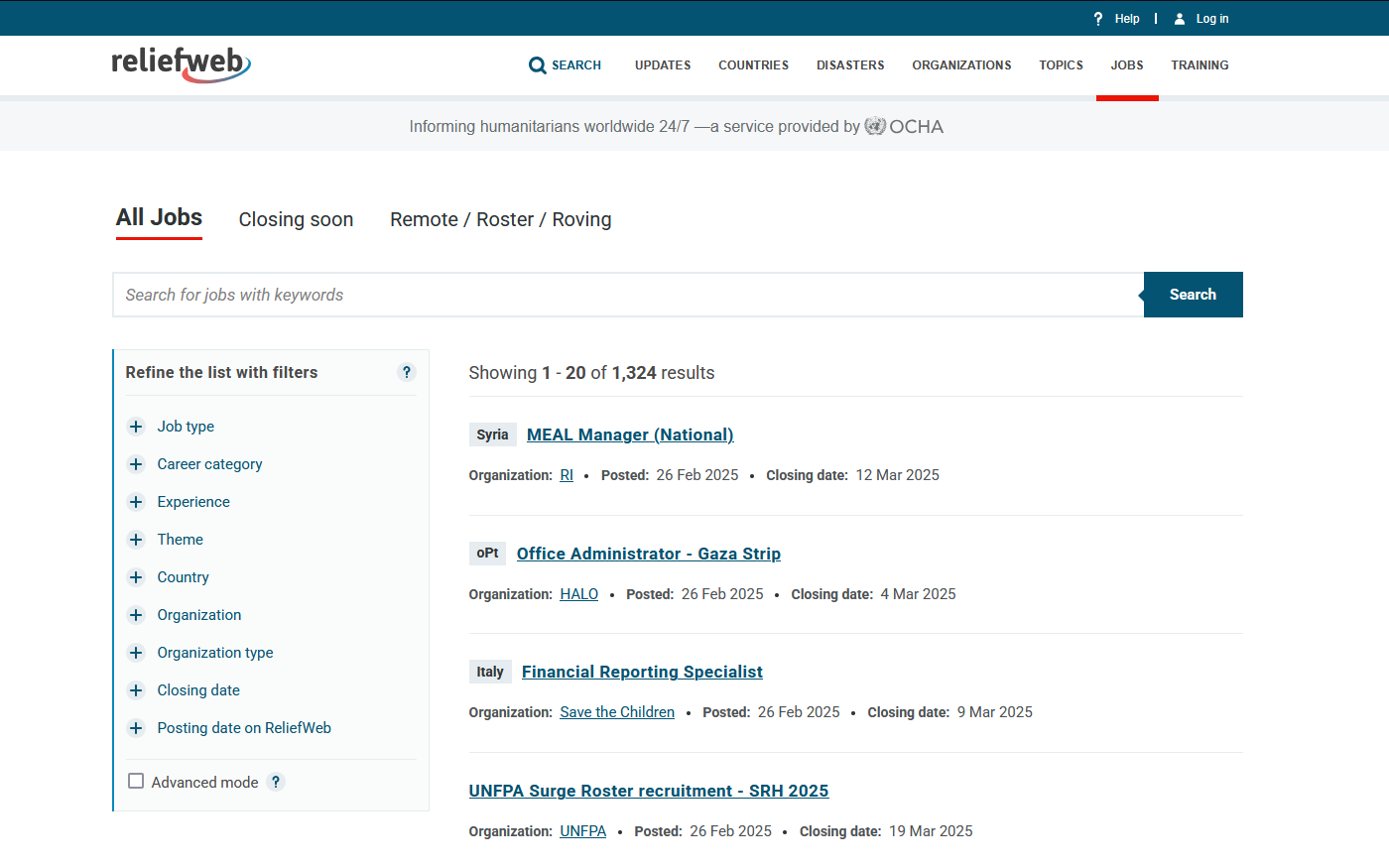Screen dimensions: 1389x868
Task: Click closing date 12 Mar 2025 text
Action: tap(898, 475)
